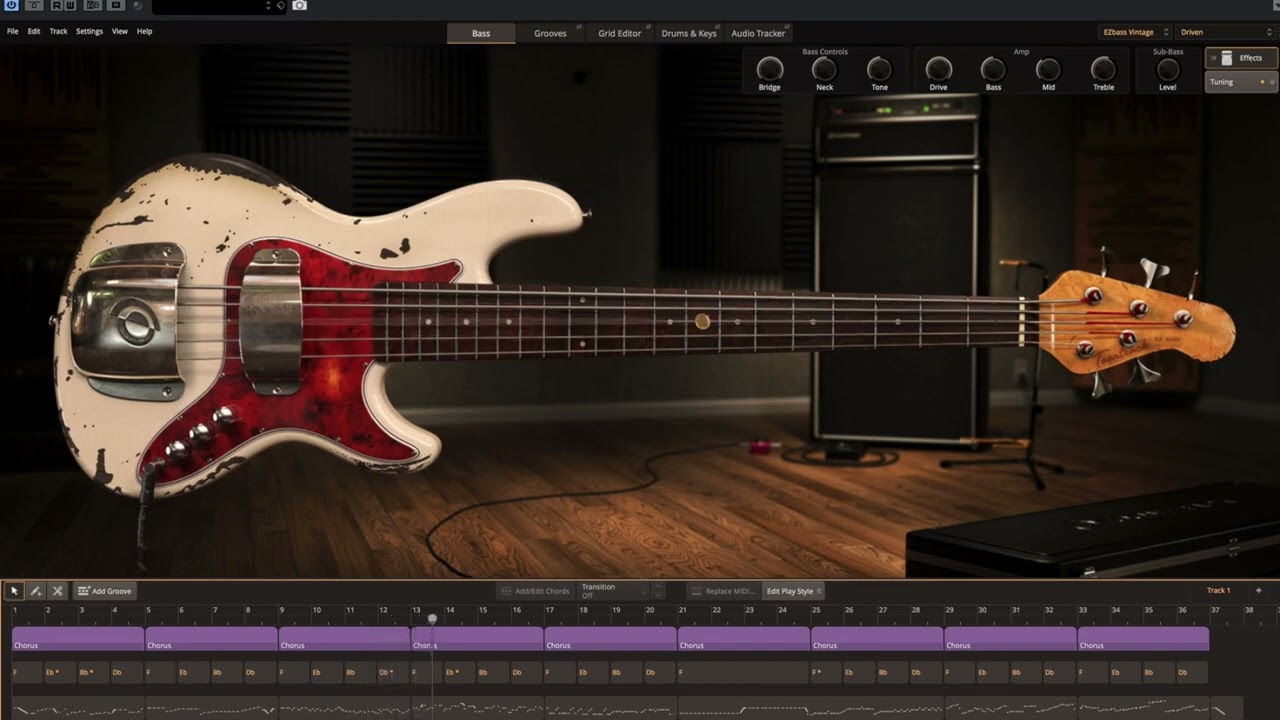Open the preset stepper arrows in host bar

point(268,6)
